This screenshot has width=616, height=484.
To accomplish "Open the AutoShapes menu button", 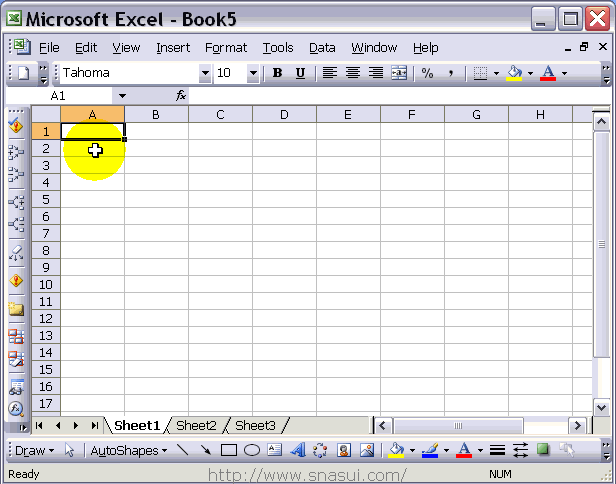I will tap(129, 450).
